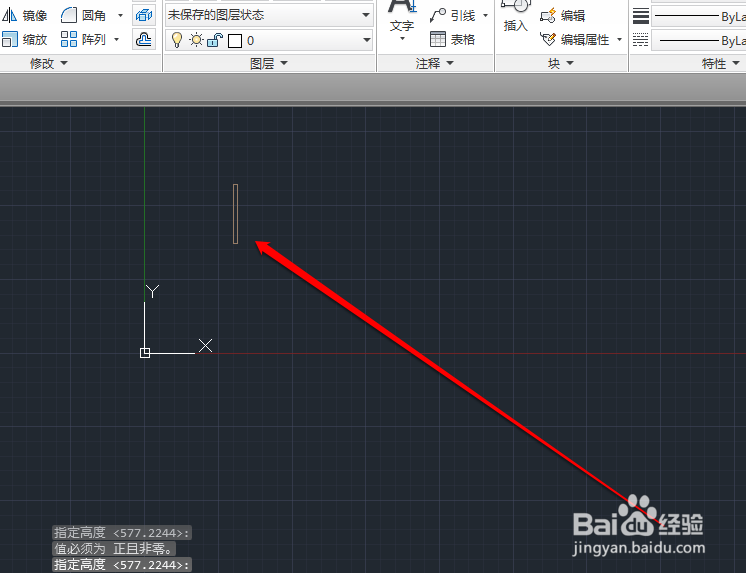Expand the 修改 (Modify) panel
The height and width of the screenshot is (573, 746).
point(49,63)
